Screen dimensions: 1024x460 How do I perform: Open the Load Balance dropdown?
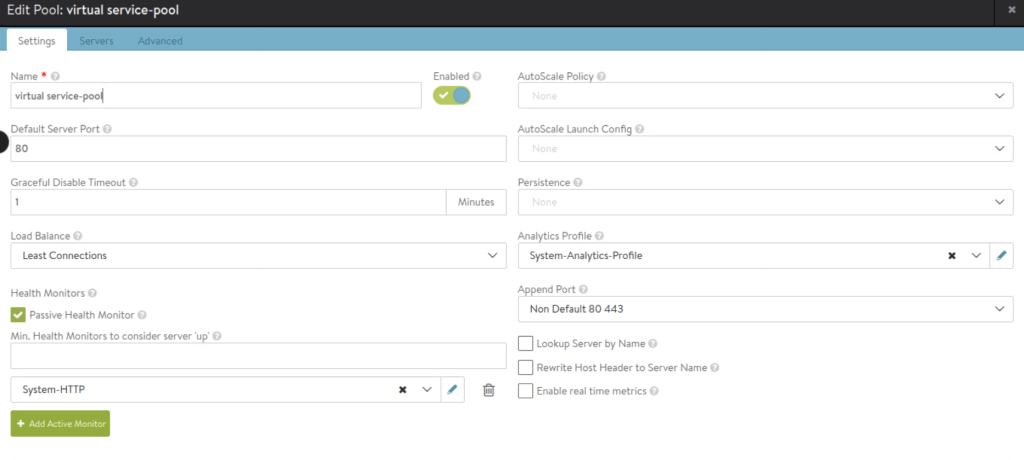click(258, 256)
